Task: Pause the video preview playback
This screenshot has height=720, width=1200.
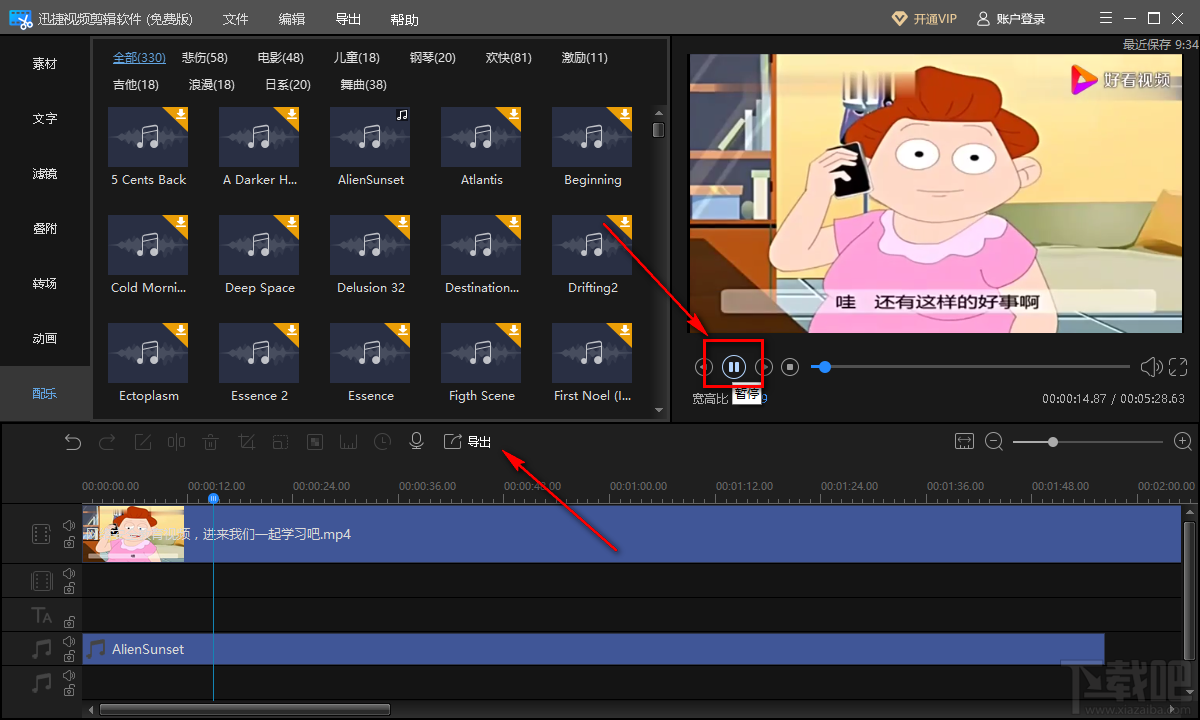Action: [x=734, y=367]
